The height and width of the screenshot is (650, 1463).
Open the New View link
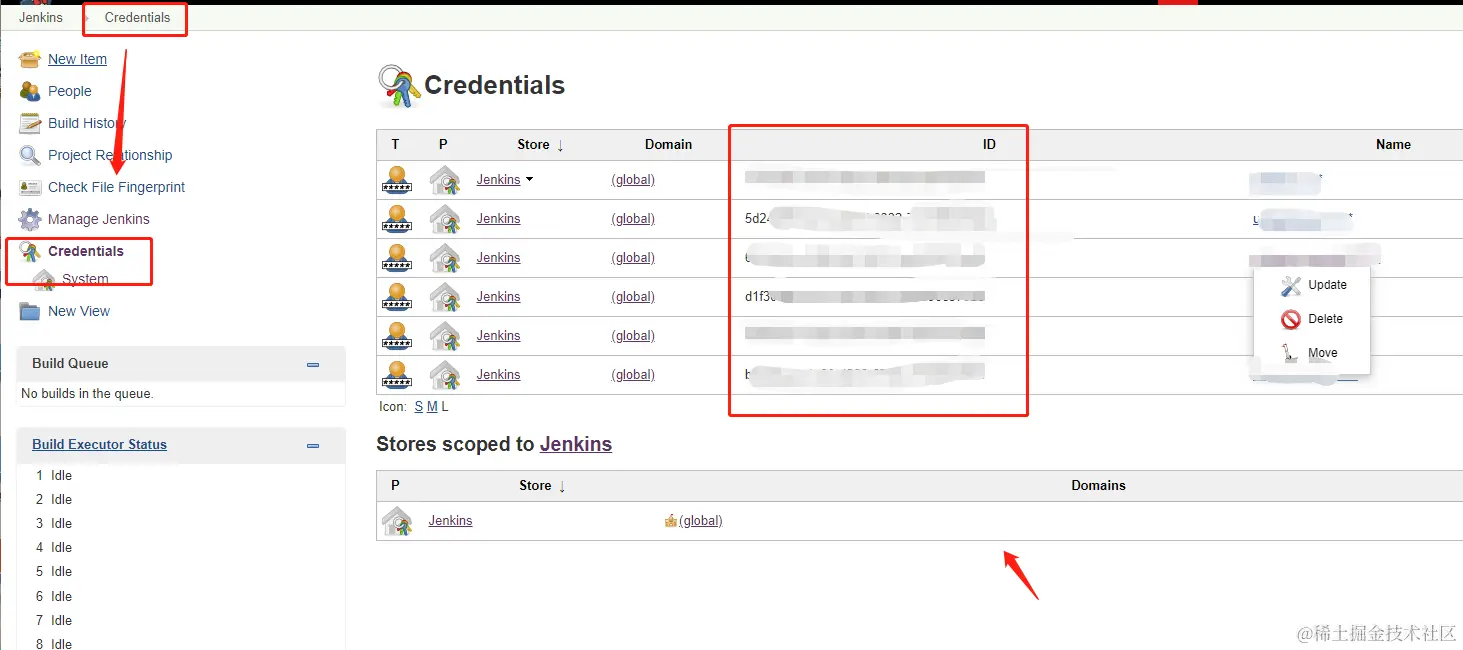[x=79, y=311]
